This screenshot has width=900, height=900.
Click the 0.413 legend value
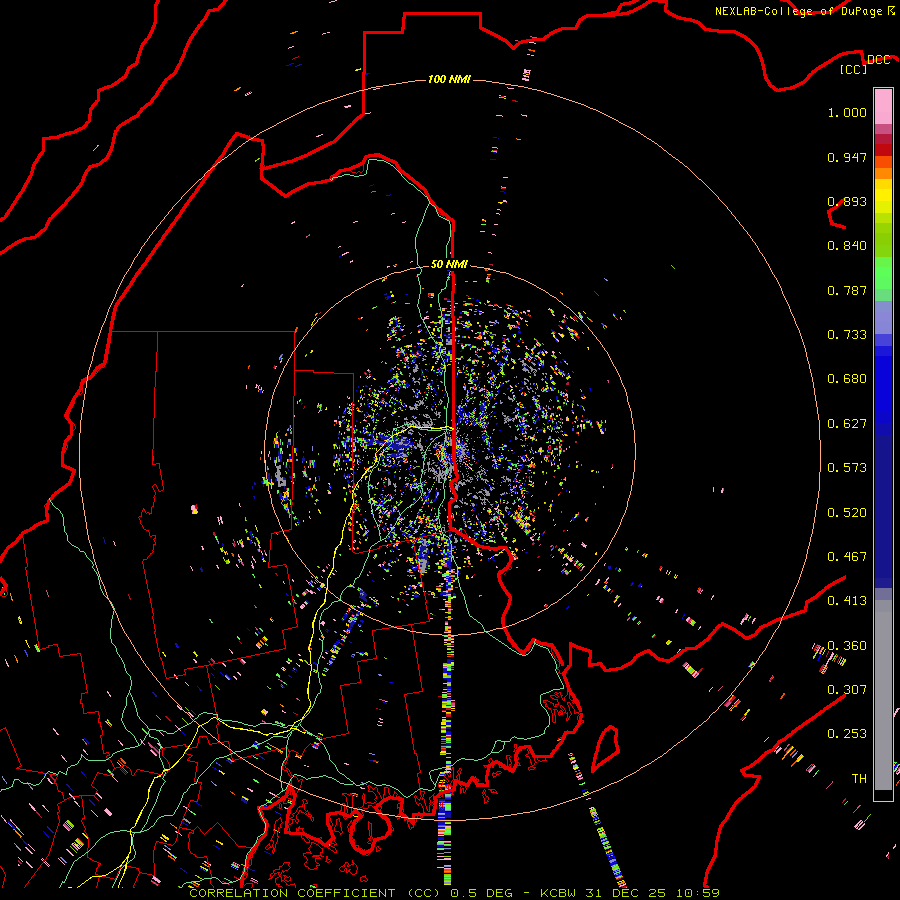click(847, 601)
